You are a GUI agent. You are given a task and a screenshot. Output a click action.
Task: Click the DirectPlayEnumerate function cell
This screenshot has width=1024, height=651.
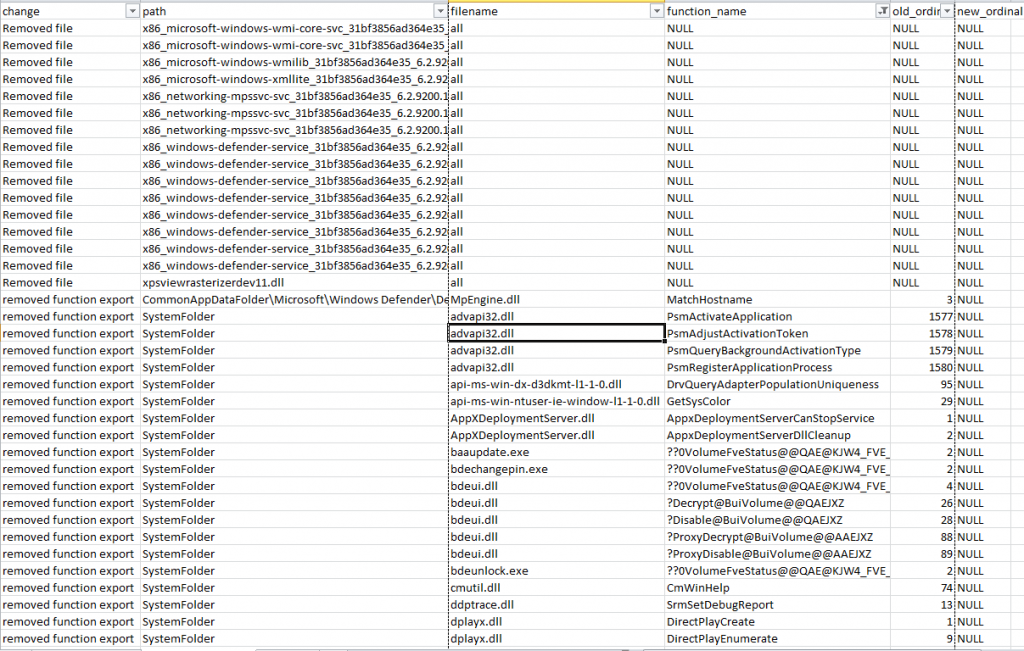pos(722,640)
